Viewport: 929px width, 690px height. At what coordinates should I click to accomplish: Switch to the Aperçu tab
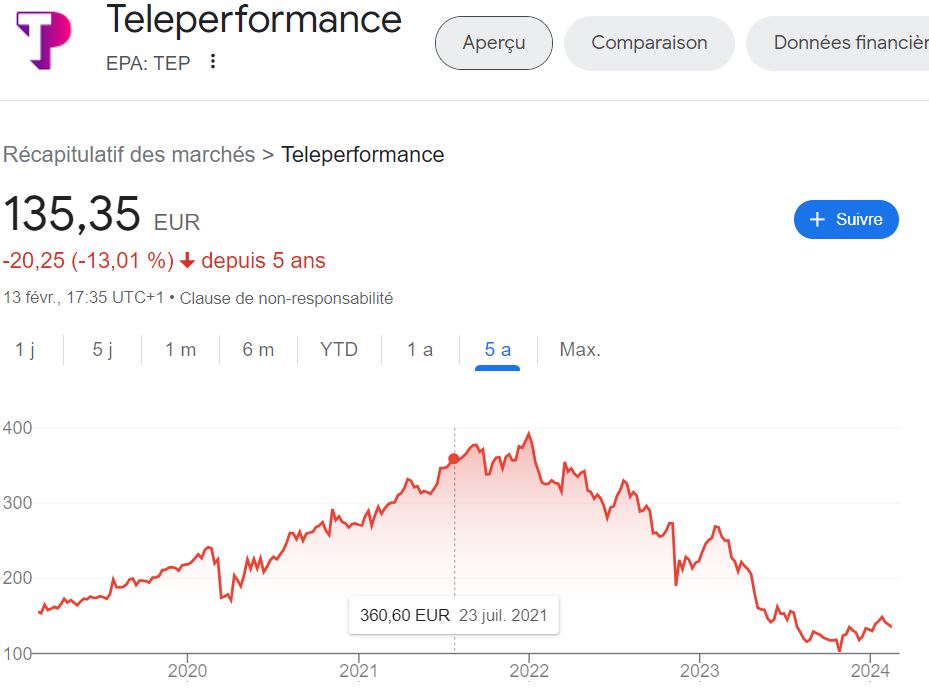point(494,43)
